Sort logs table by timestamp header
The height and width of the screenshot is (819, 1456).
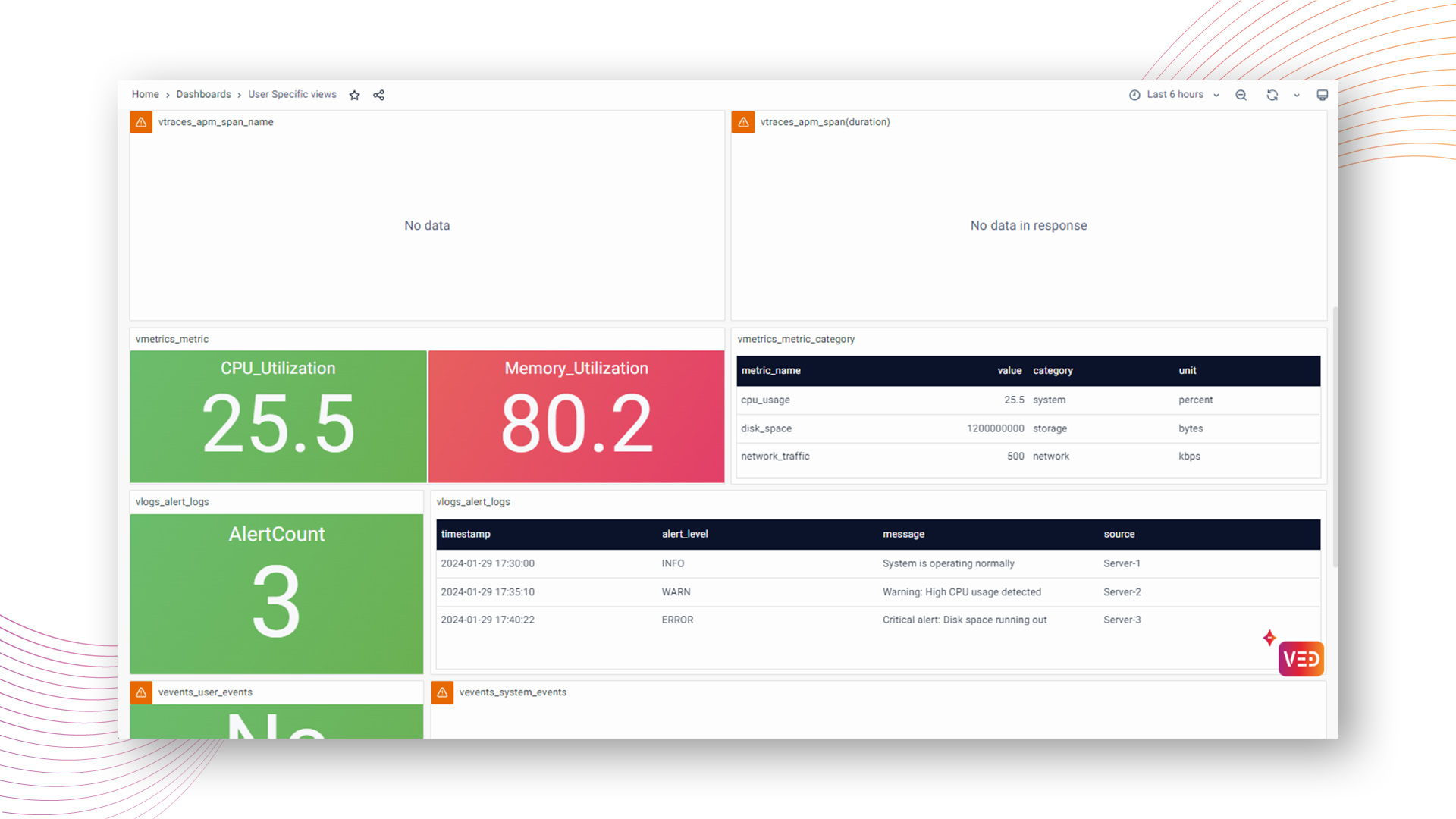(x=466, y=535)
